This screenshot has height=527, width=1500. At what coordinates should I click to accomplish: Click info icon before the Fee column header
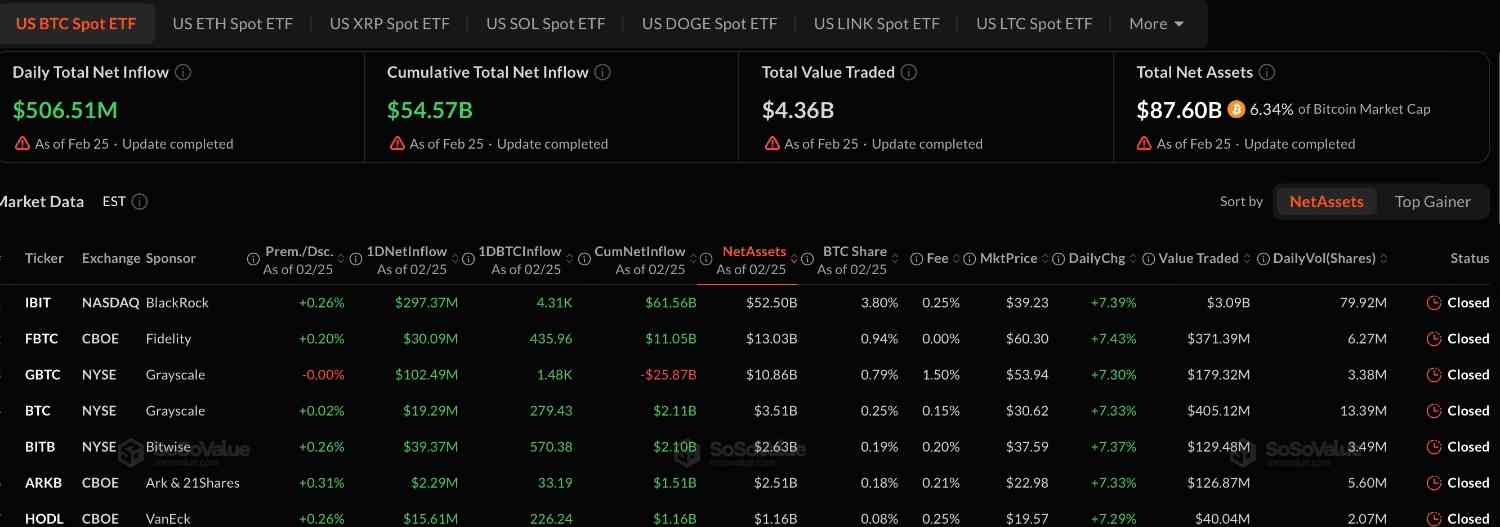[917, 259]
